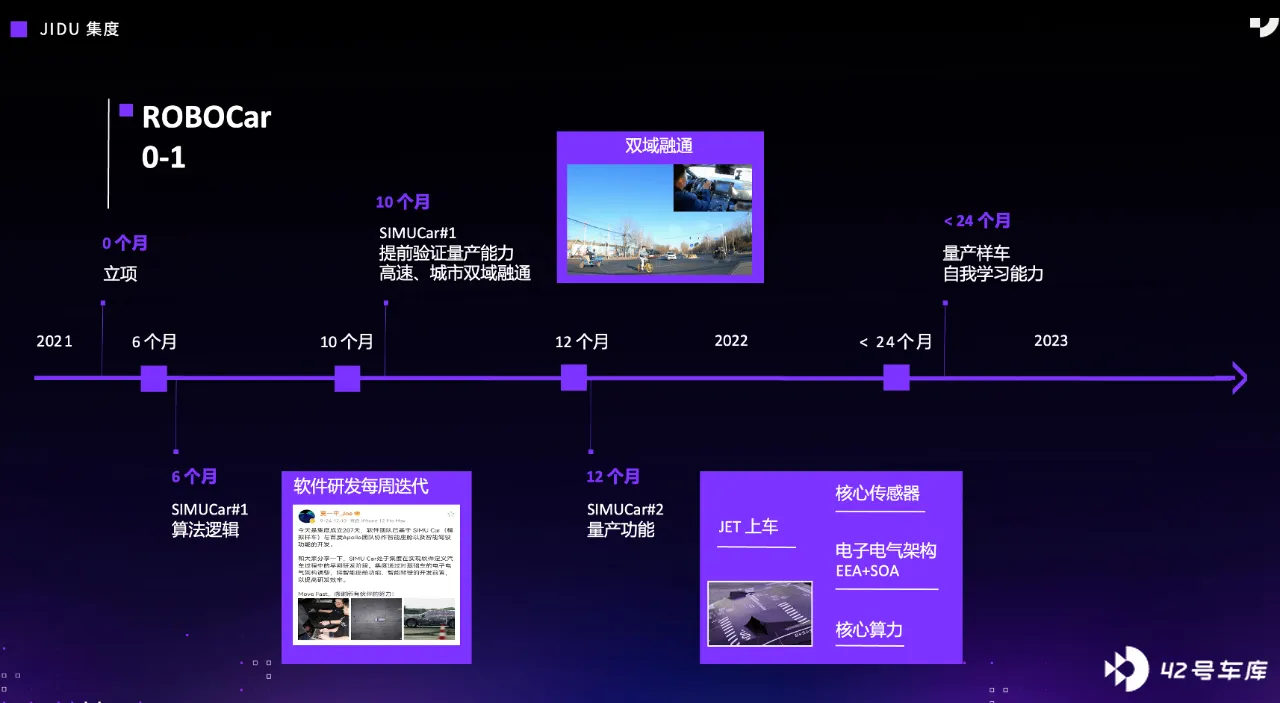Click the 提前验证量产能力 text line

[446, 253]
